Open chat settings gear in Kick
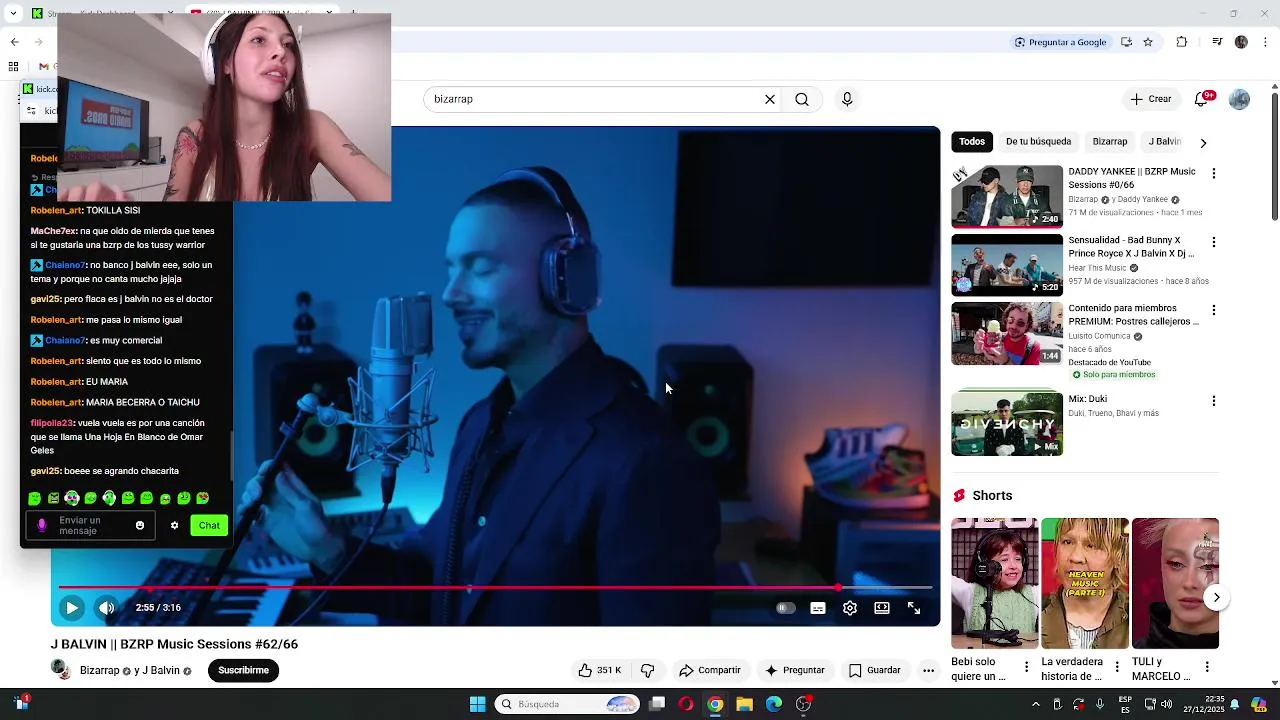Image resolution: width=1280 pixels, height=720 pixels. 174,525
